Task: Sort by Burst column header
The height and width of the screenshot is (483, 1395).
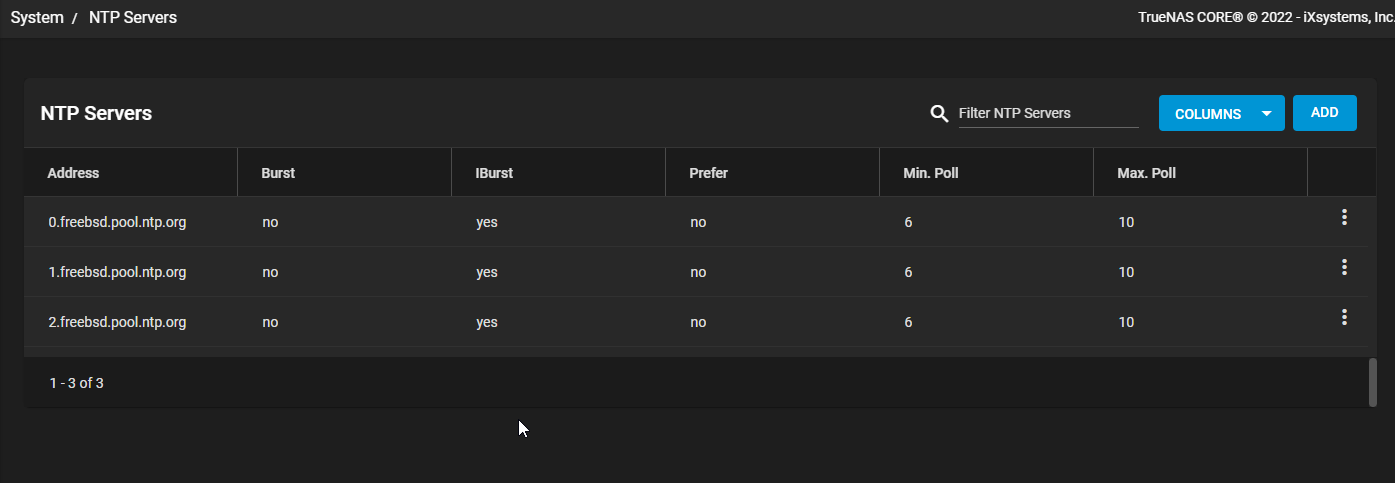Action: 278,173
